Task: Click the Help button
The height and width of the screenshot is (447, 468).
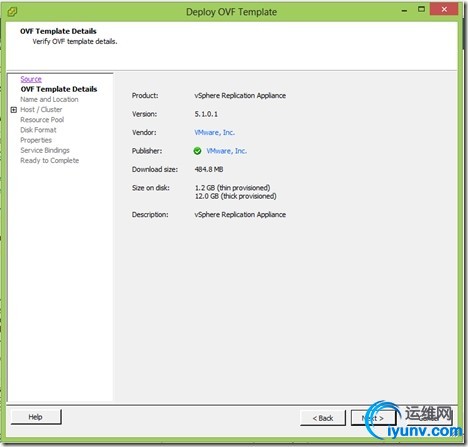Action: tap(36, 417)
